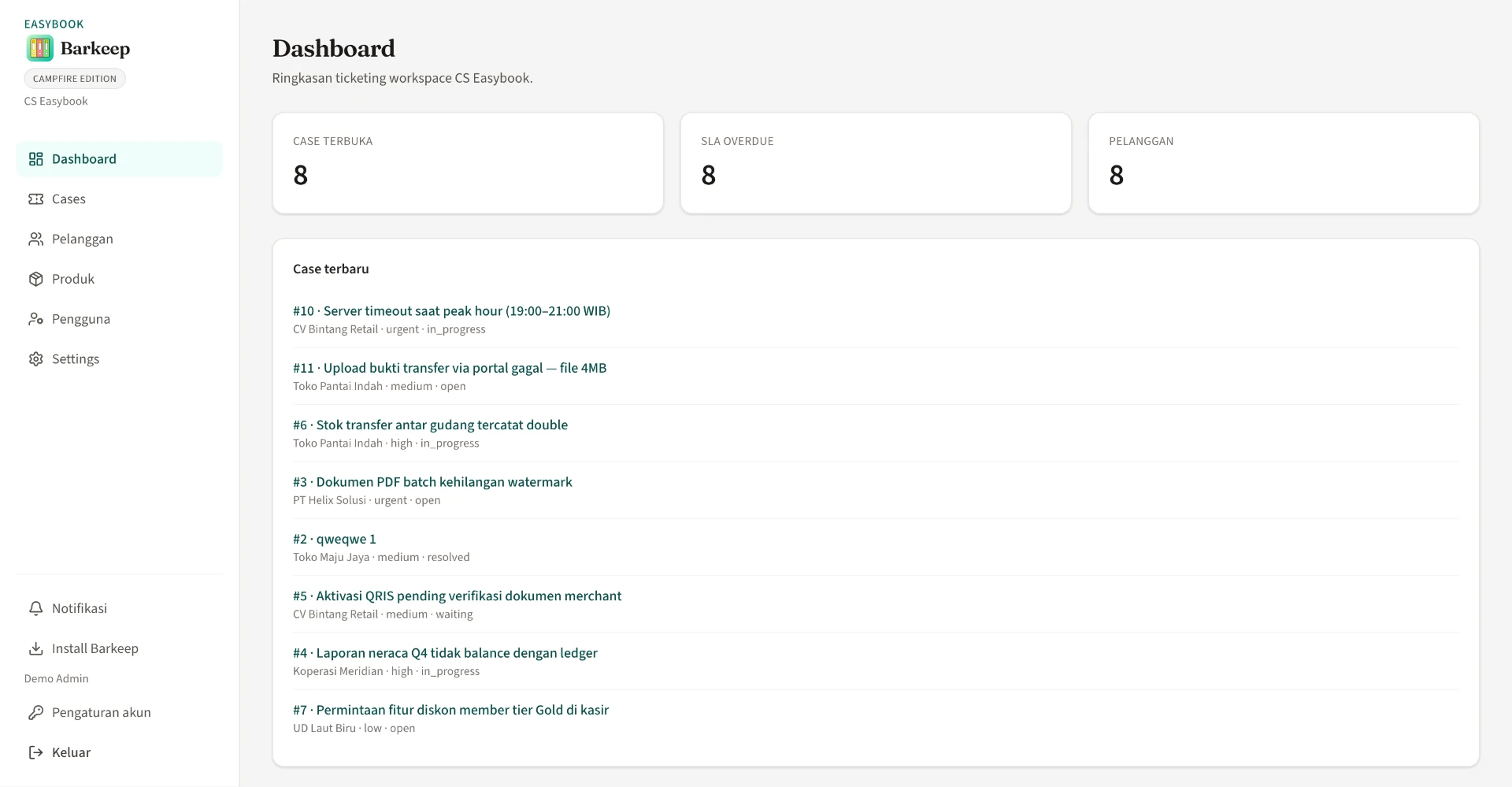
Task: Click the 'Demo Admin' user label
Action: 57,678
